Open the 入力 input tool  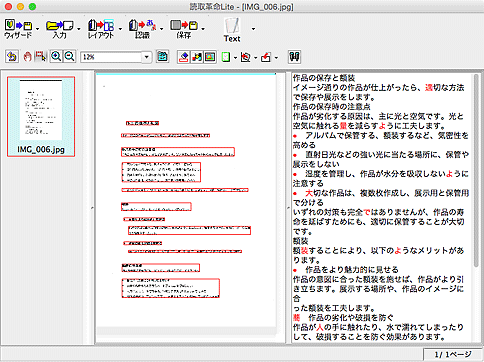(x=59, y=29)
